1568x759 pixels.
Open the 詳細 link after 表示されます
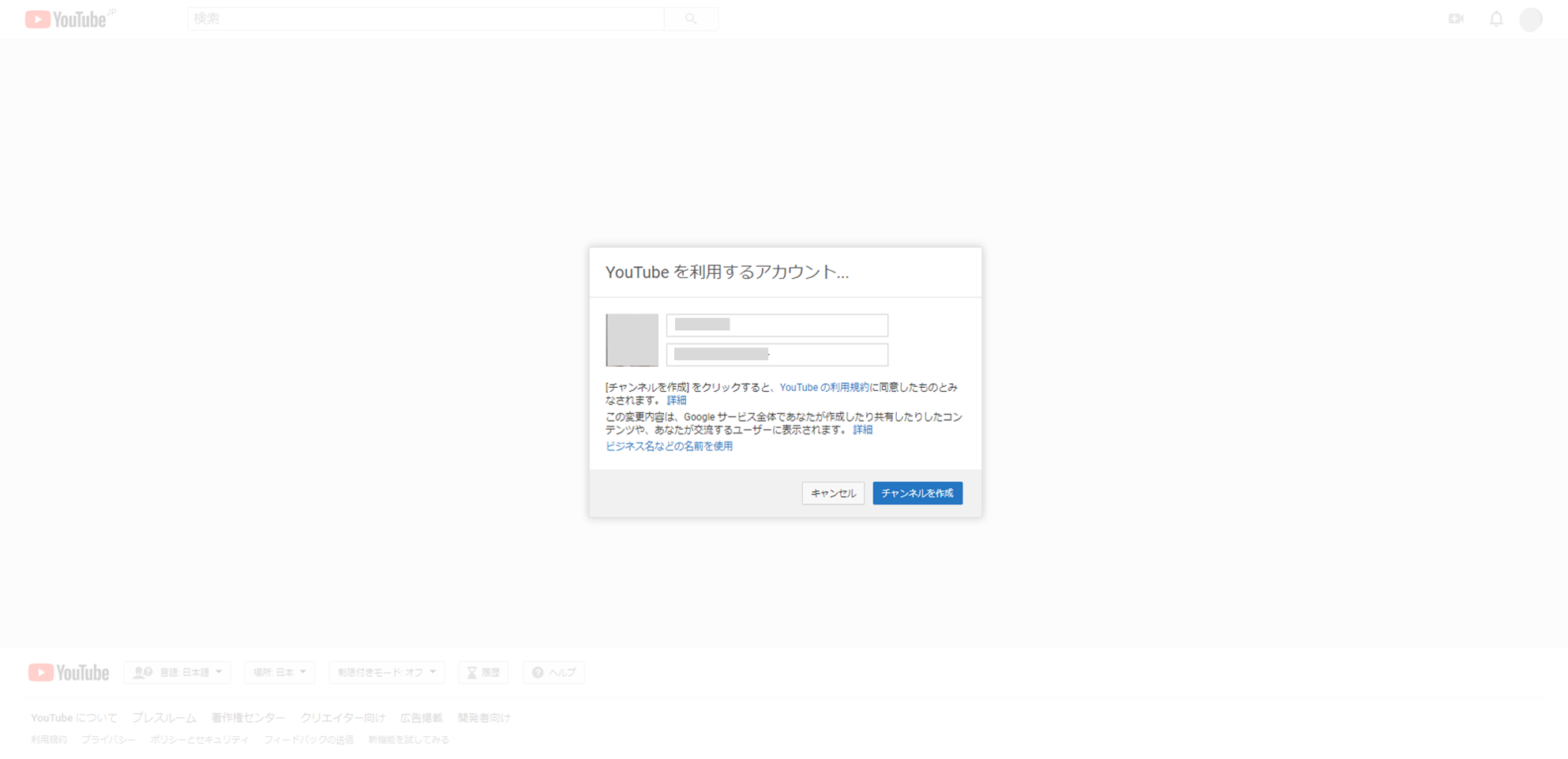(x=862, y=430)
